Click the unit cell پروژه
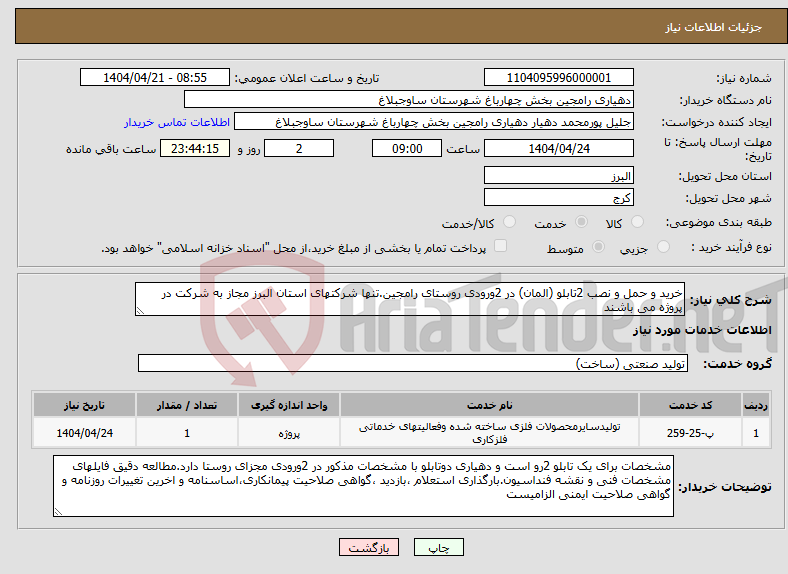 click(x=289, y=432)
